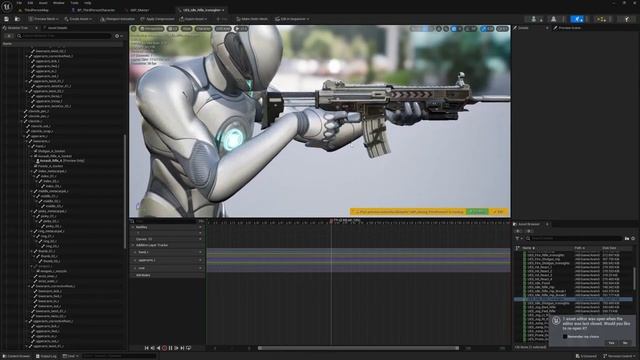
Task: Jump to the end of animation
Action: [x=182, y=348]
